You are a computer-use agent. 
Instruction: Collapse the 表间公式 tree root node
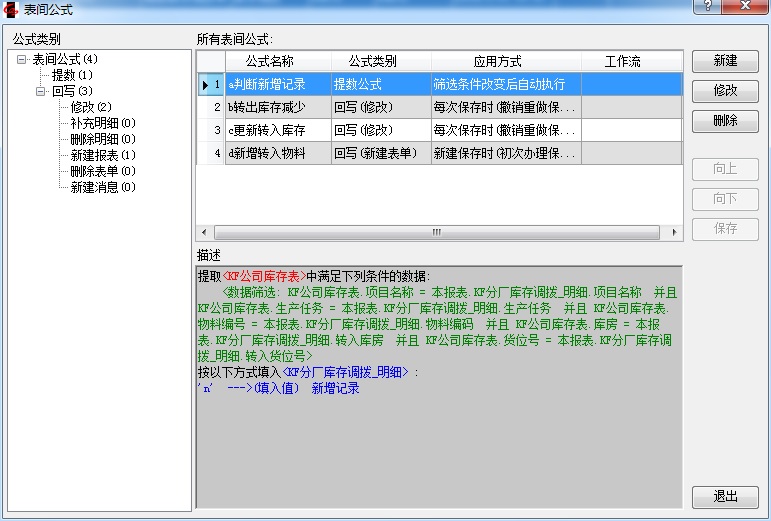click(x=22, y=59)
